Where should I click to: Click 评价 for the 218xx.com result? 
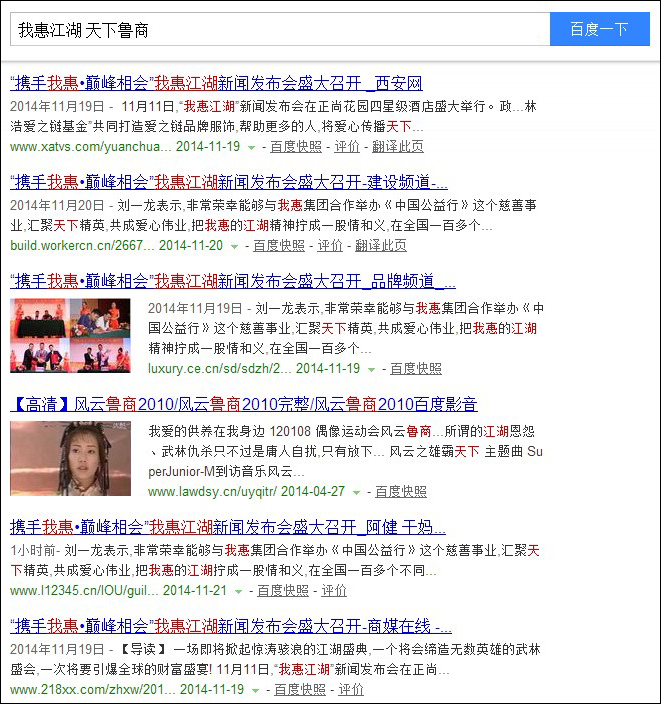pyautogui.click(x=351, y=689)
